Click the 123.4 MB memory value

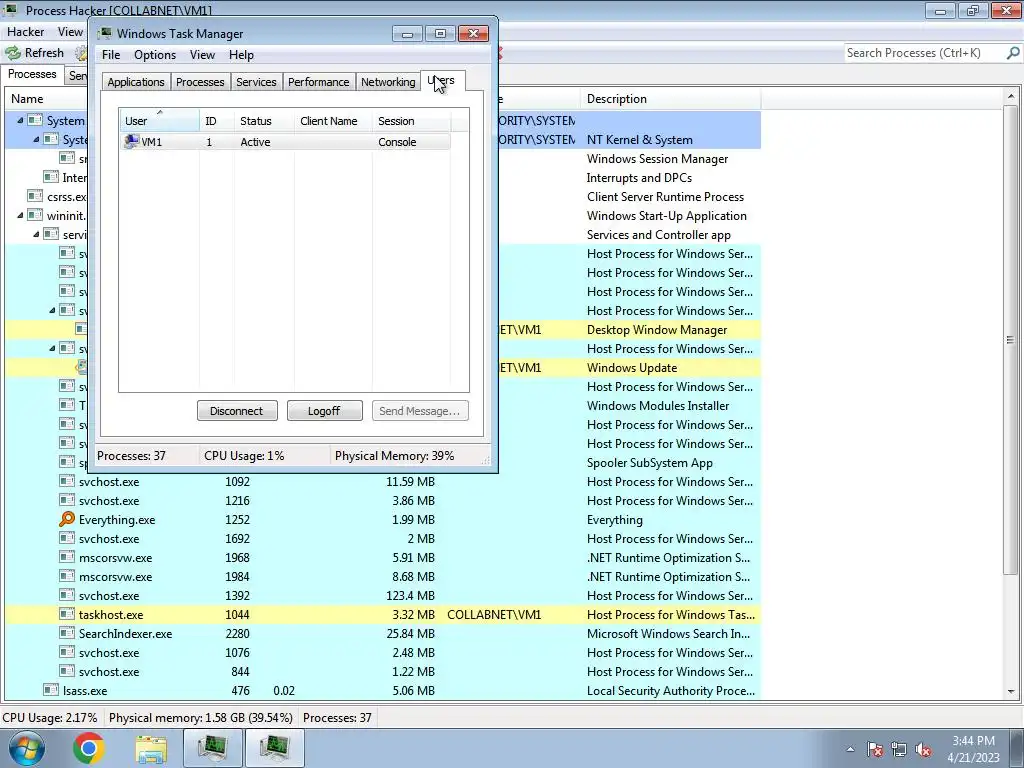[410, 596]
